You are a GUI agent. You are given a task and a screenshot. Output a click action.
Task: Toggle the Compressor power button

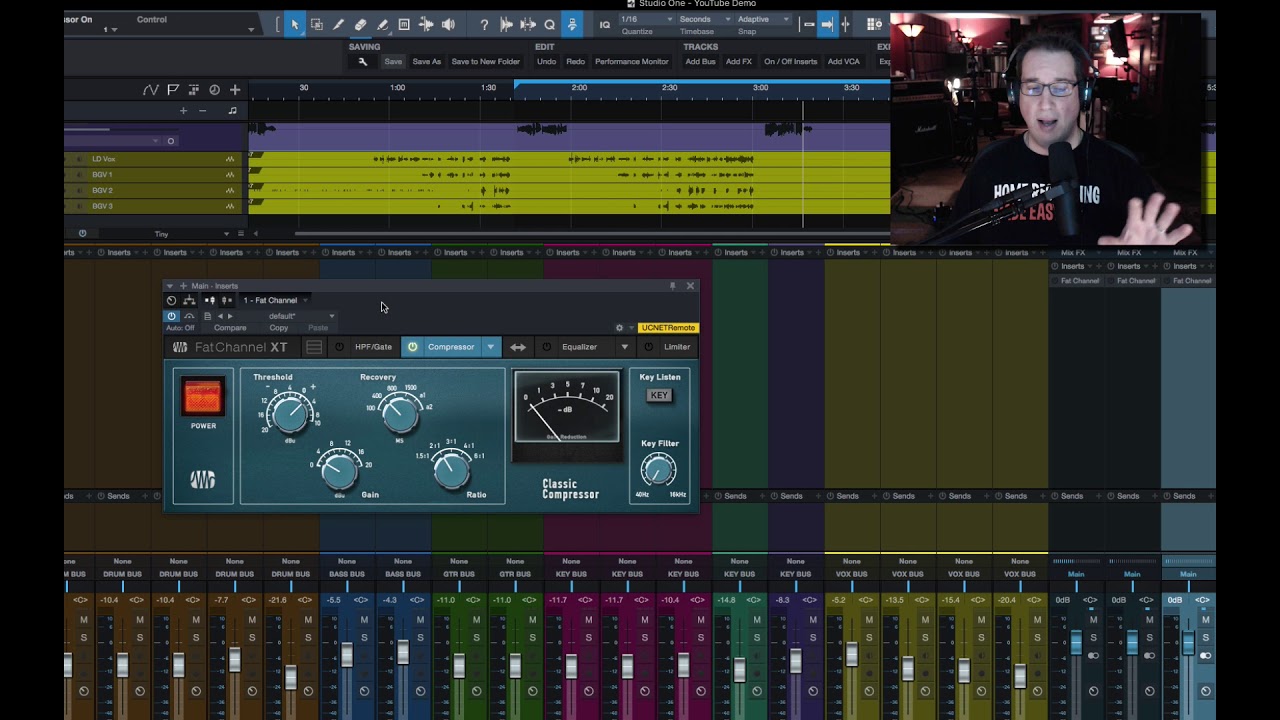(412, 347)
